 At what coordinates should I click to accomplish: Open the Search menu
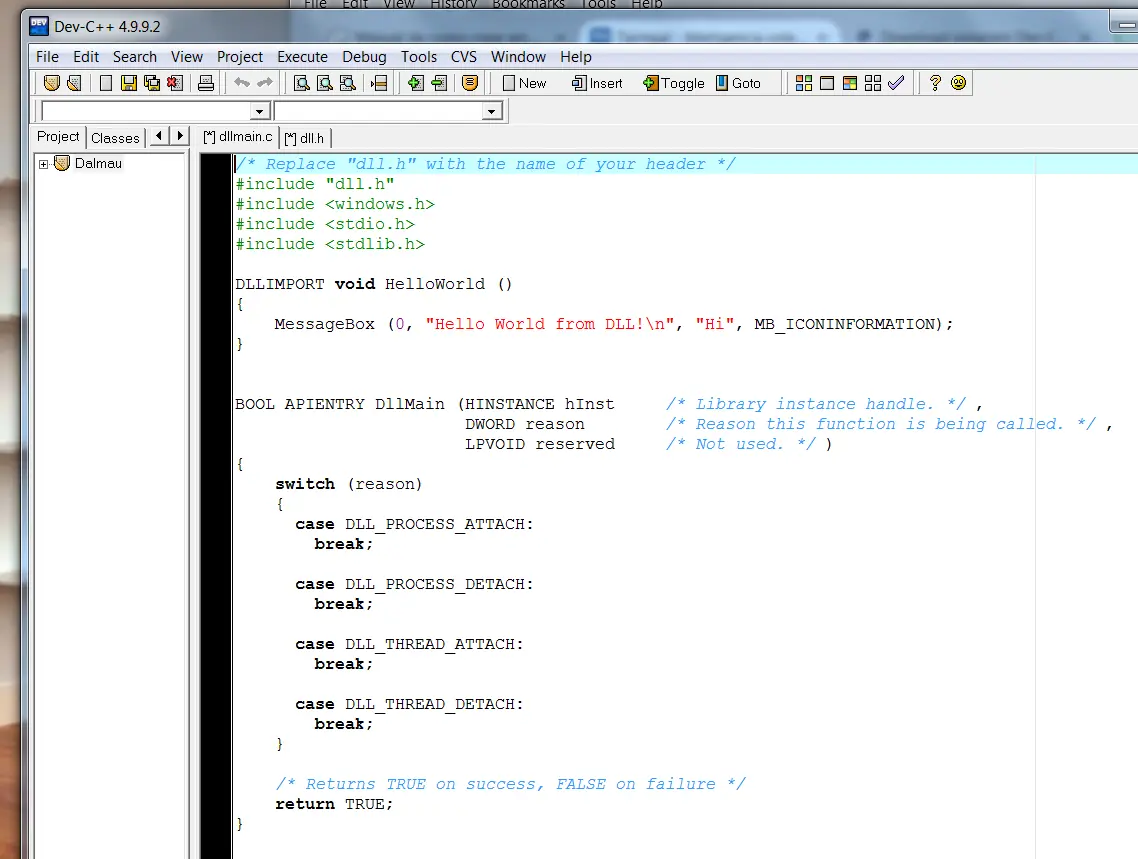[x=134, y=57]
